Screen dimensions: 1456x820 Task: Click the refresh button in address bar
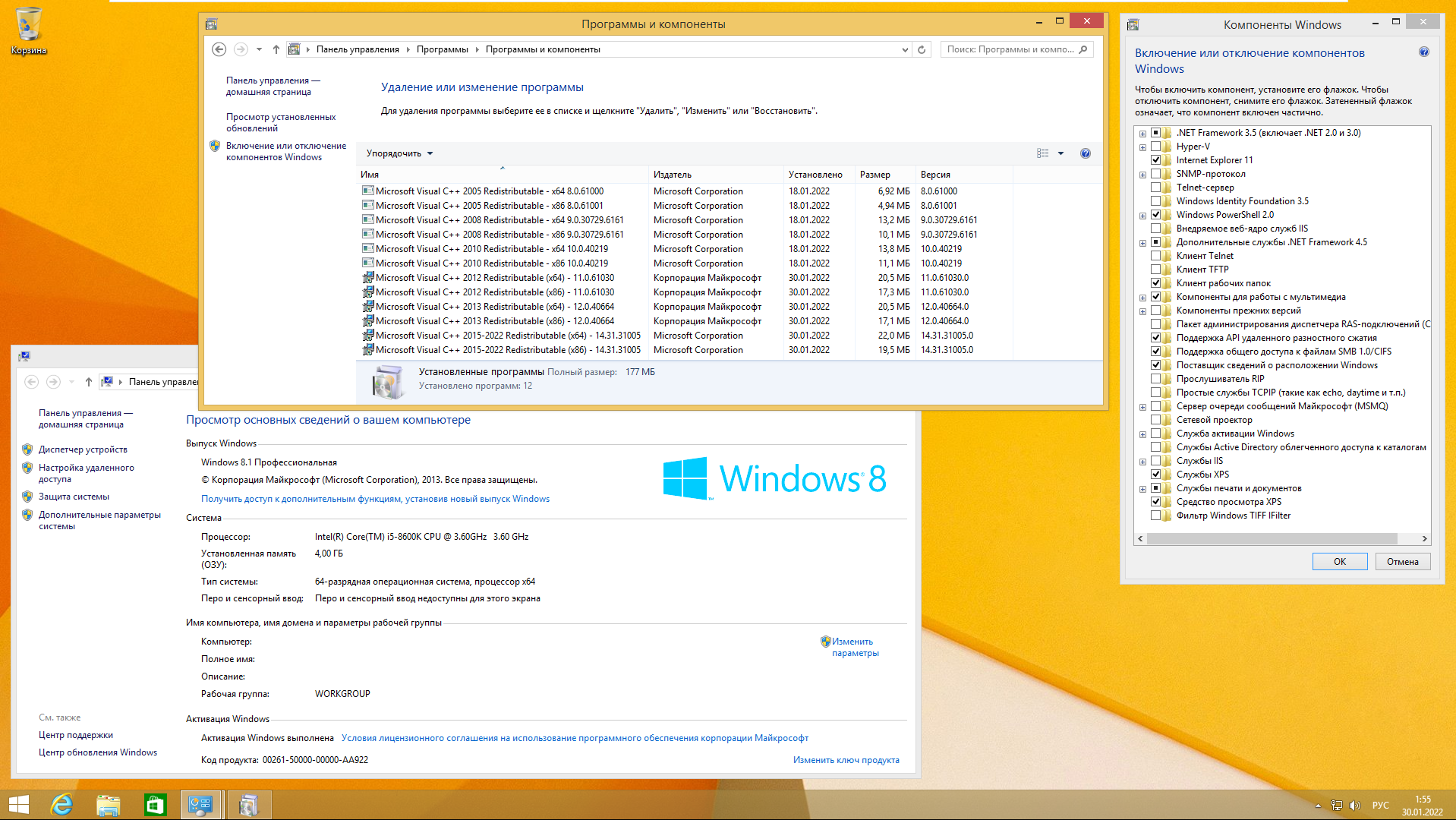[922, 49]
